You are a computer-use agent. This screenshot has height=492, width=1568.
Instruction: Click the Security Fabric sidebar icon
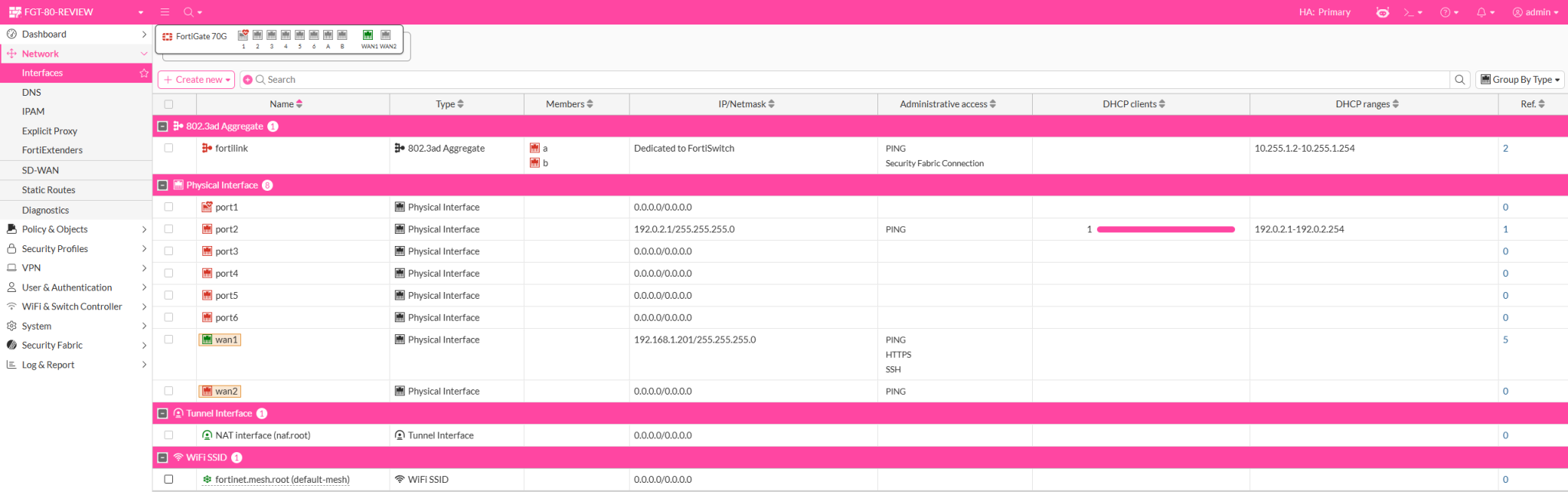[11, 346]
